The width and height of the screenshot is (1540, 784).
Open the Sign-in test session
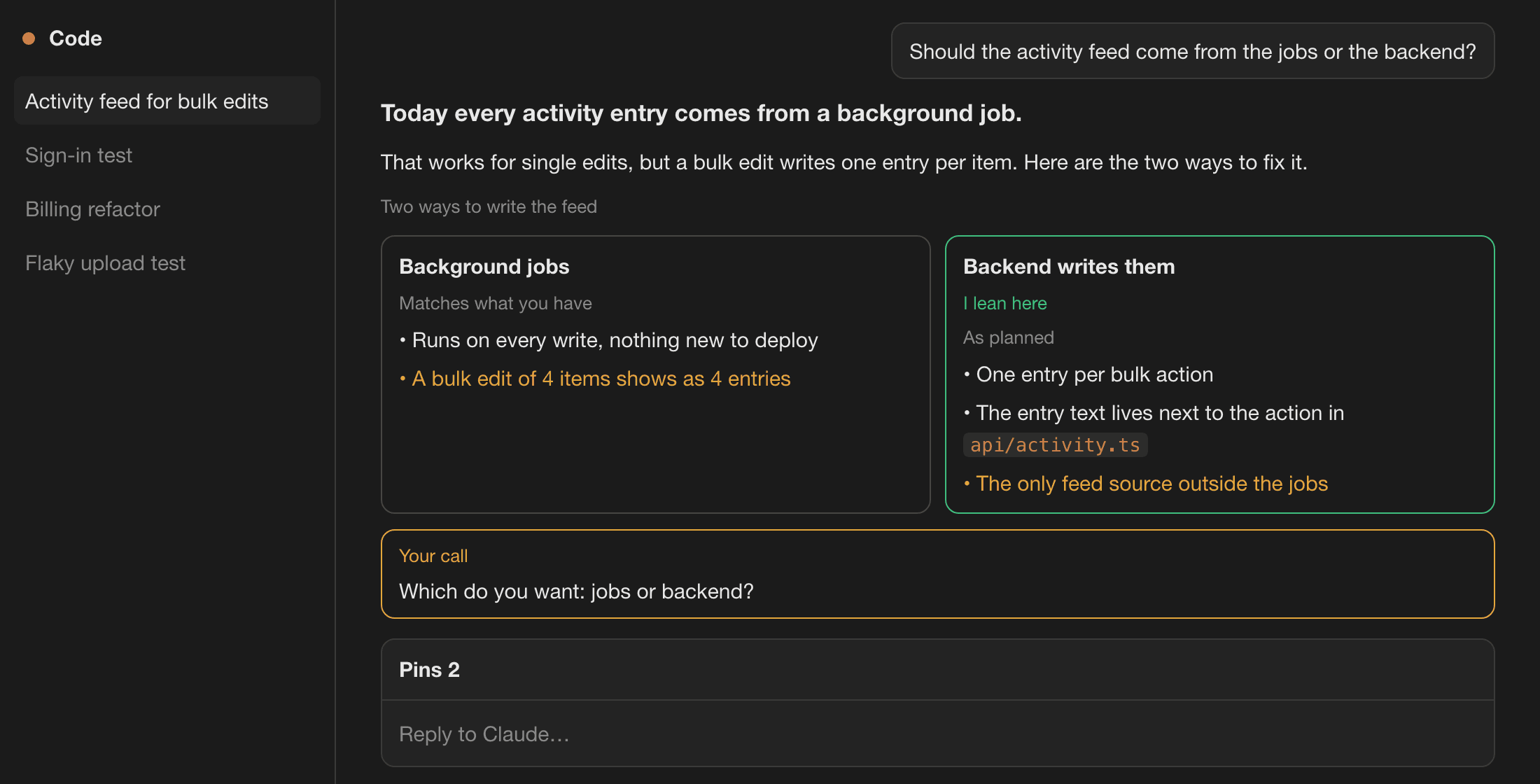click(x=167, y=155)
